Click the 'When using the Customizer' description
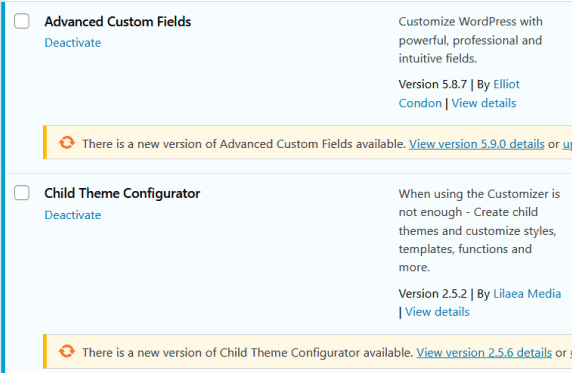Viewport: 572px width, 373px height. pos(479,231)
